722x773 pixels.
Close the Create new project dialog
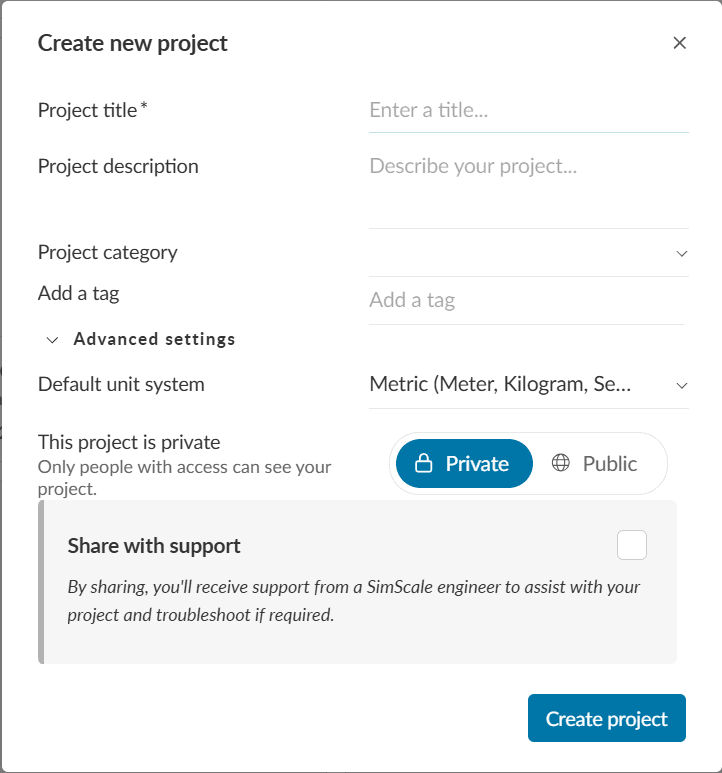coord(680,43)
